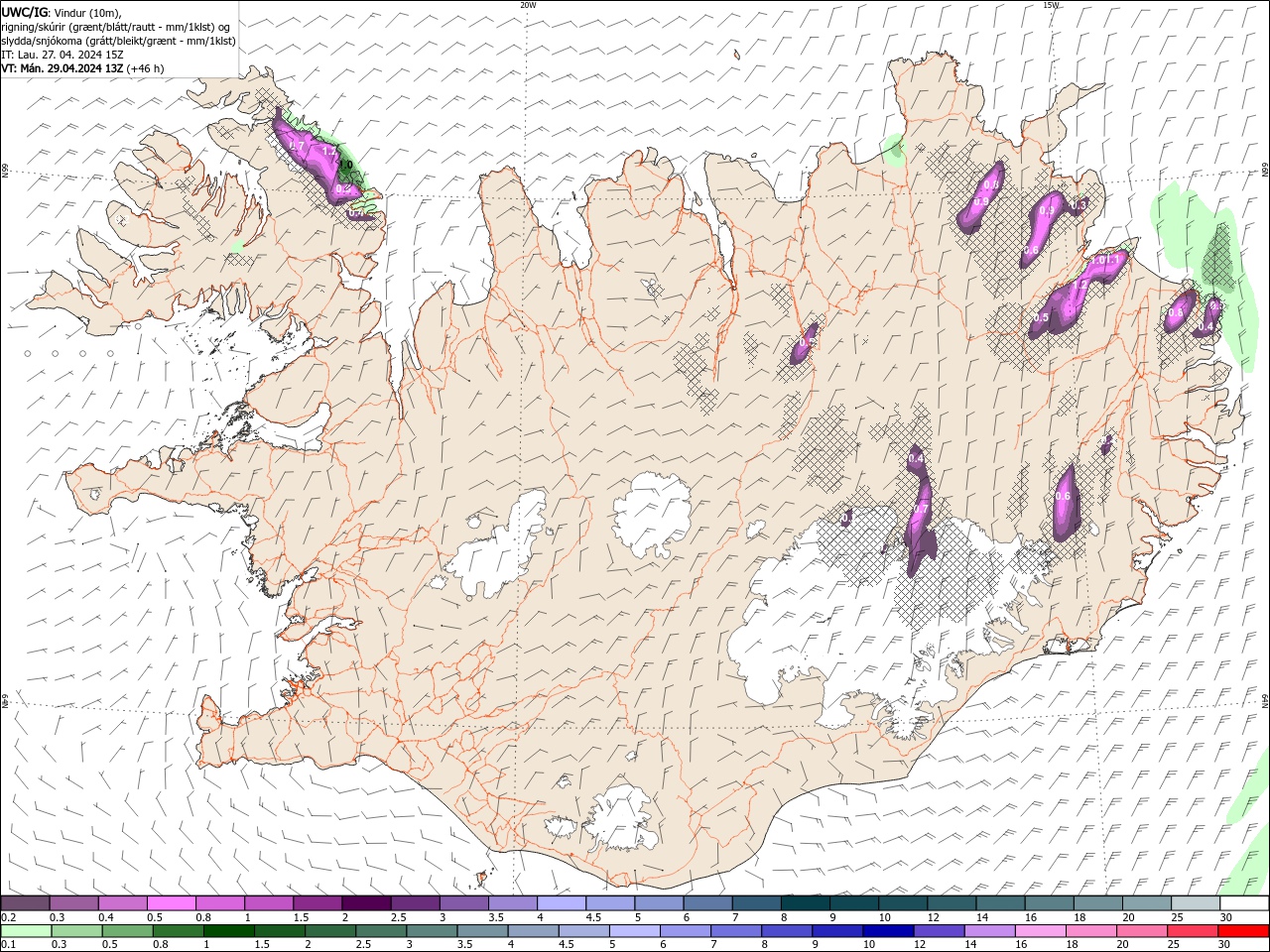Pick the 18 grey swatch in upper legend
This screenshot has height=952, width=1270.
coord(1096,903)
